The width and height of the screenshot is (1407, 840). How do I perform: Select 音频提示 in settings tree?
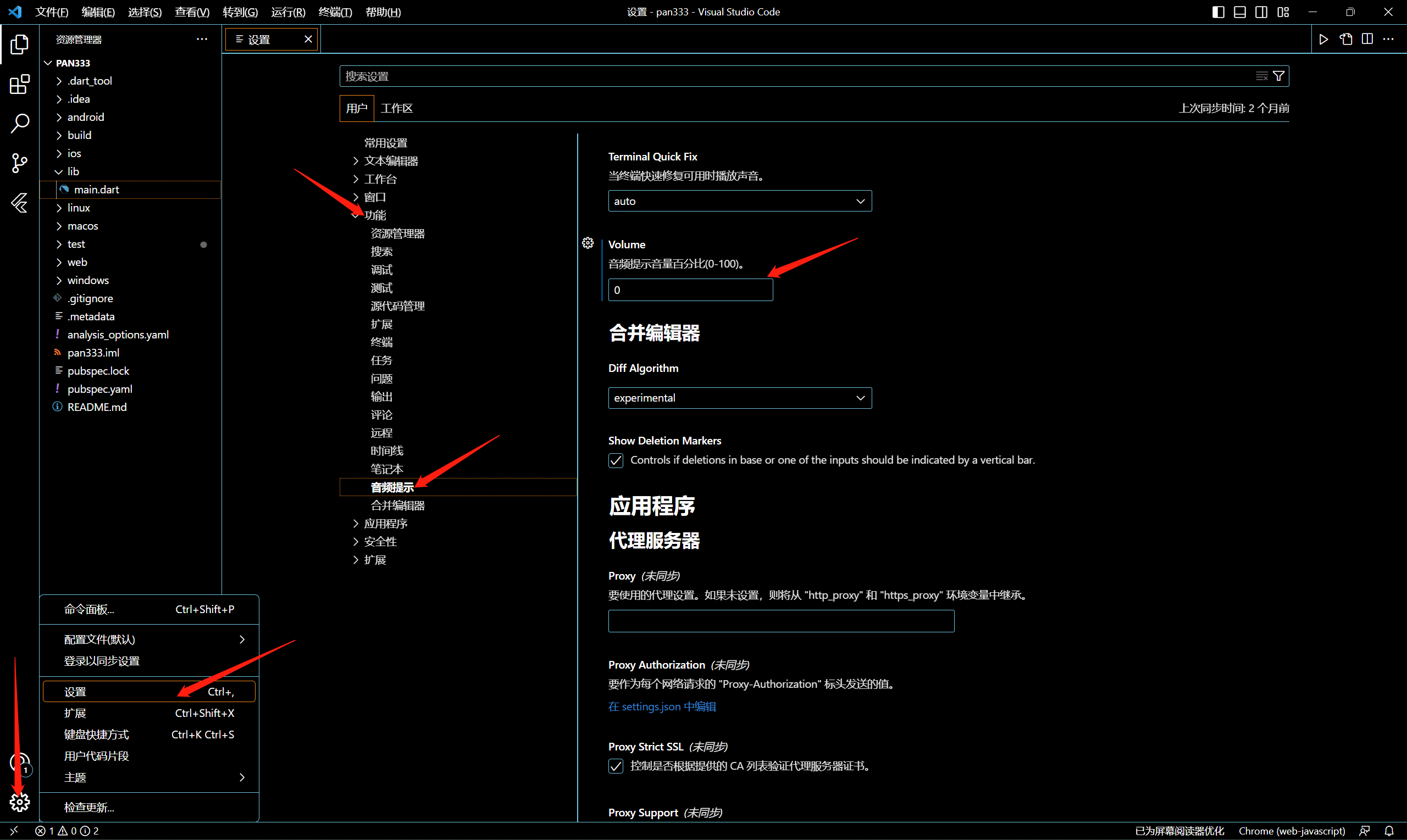point(458,487)
